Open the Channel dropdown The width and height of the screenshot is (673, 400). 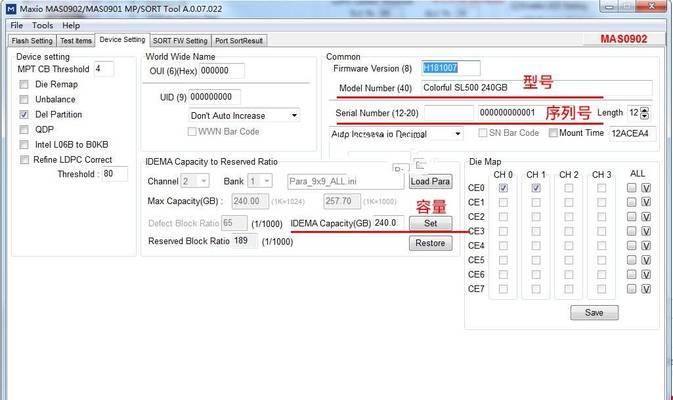click(x=195, y=181)
